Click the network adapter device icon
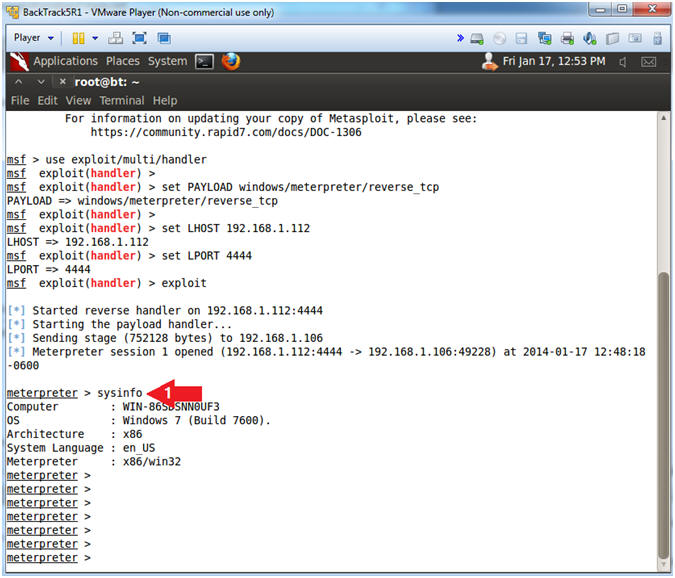The image size is (675, 578). 545,39
